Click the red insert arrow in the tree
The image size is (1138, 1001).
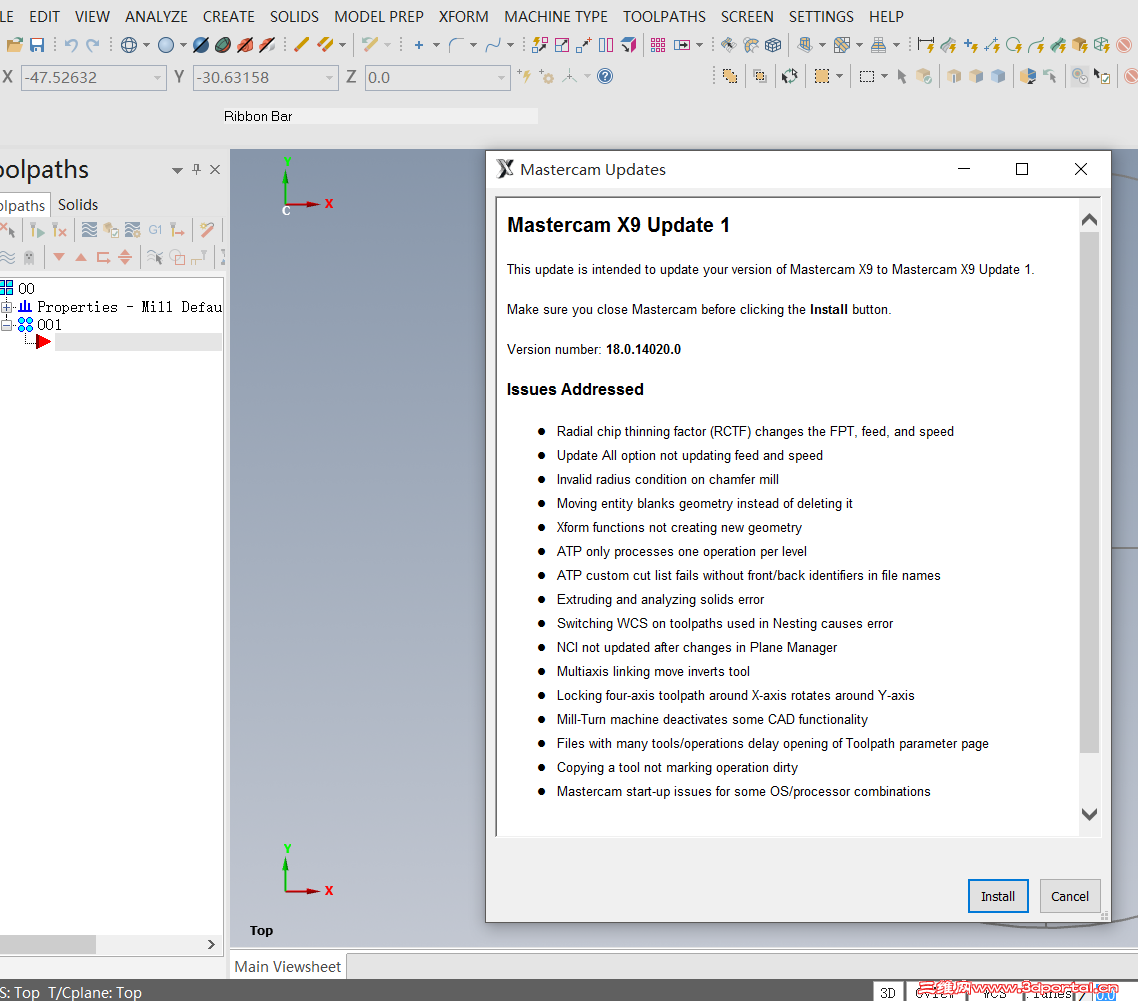[44, 342]
